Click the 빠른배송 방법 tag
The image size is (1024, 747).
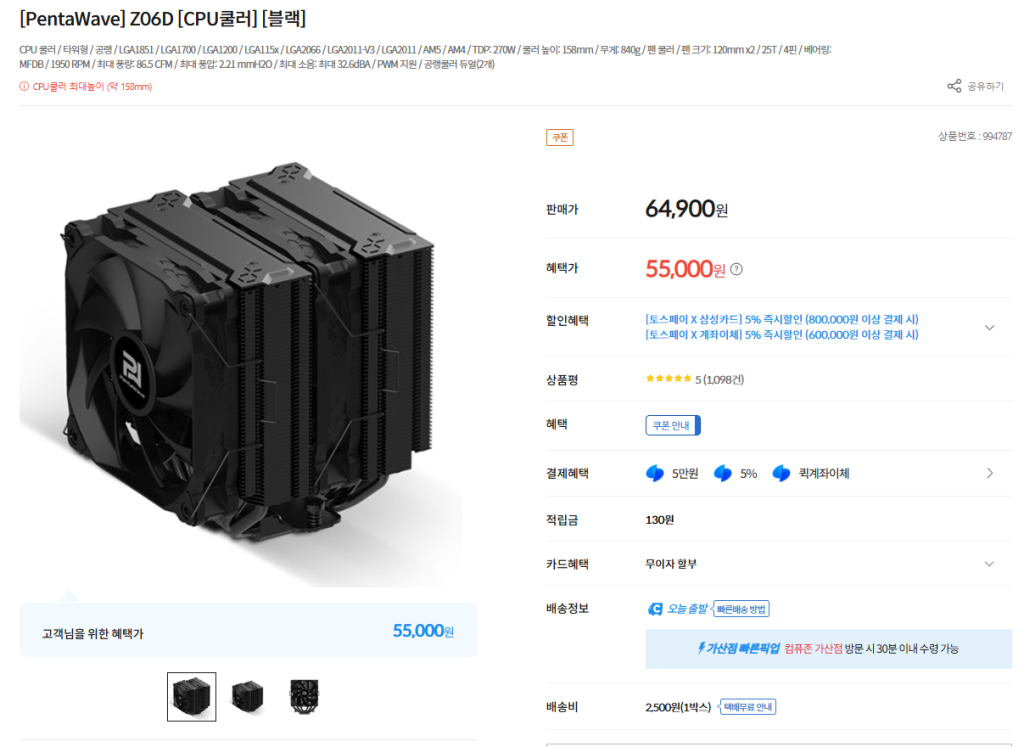click(x=741, y=609)
